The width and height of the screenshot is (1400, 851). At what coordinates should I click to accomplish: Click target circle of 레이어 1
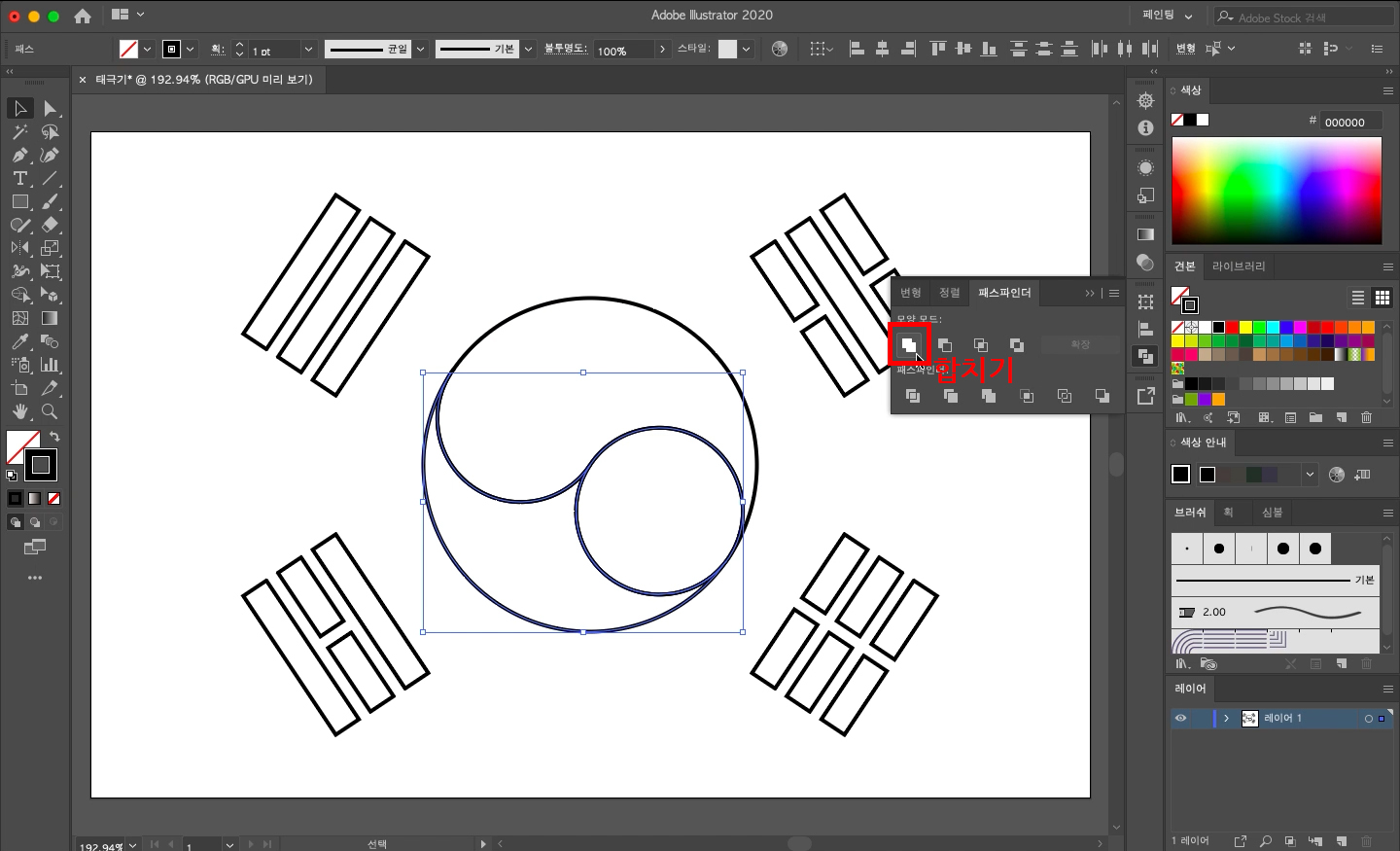(1368, 719)
